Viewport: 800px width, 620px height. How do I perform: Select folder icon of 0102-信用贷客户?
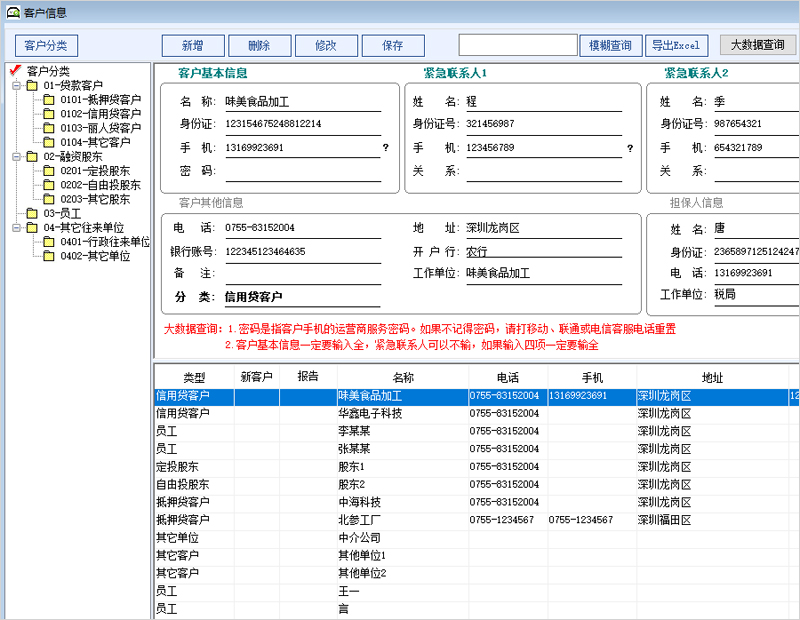(49, 114)
